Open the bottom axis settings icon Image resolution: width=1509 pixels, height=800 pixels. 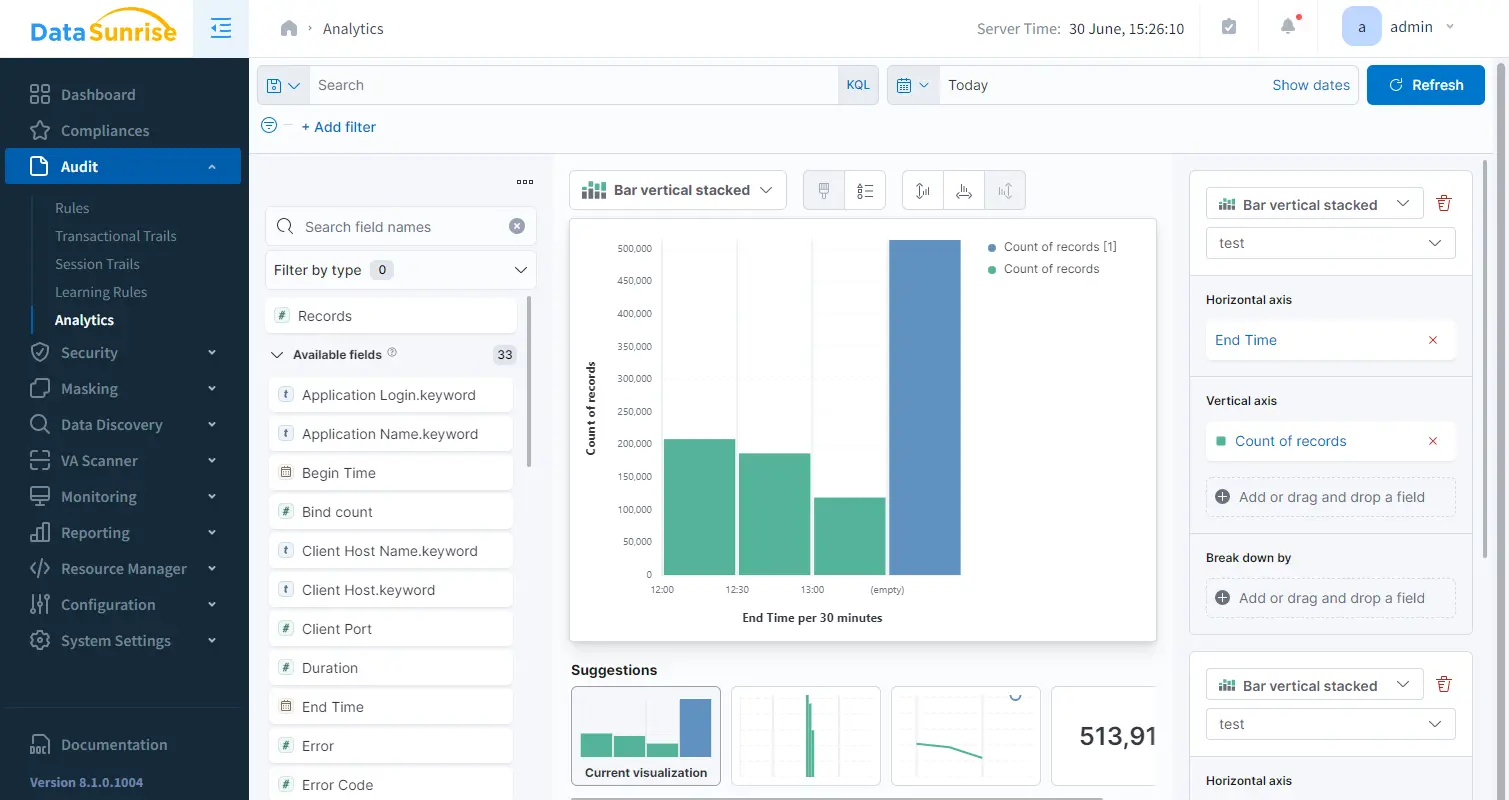click(964, 190)
